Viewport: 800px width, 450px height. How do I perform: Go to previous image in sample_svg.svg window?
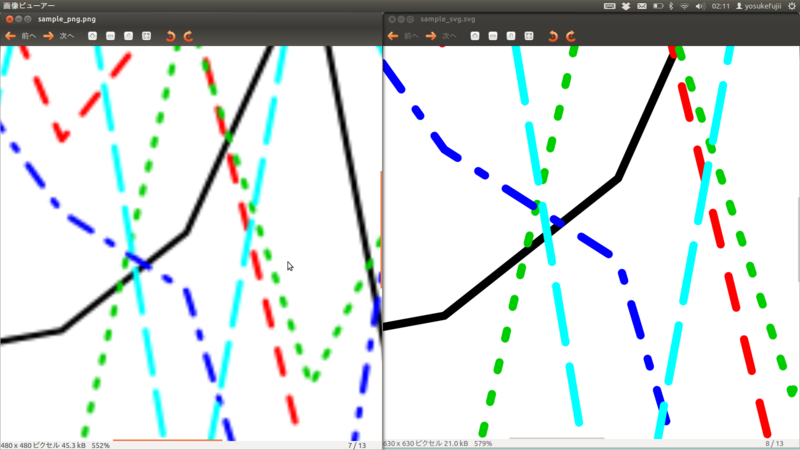pyautogui.click(x=393, y=36)
